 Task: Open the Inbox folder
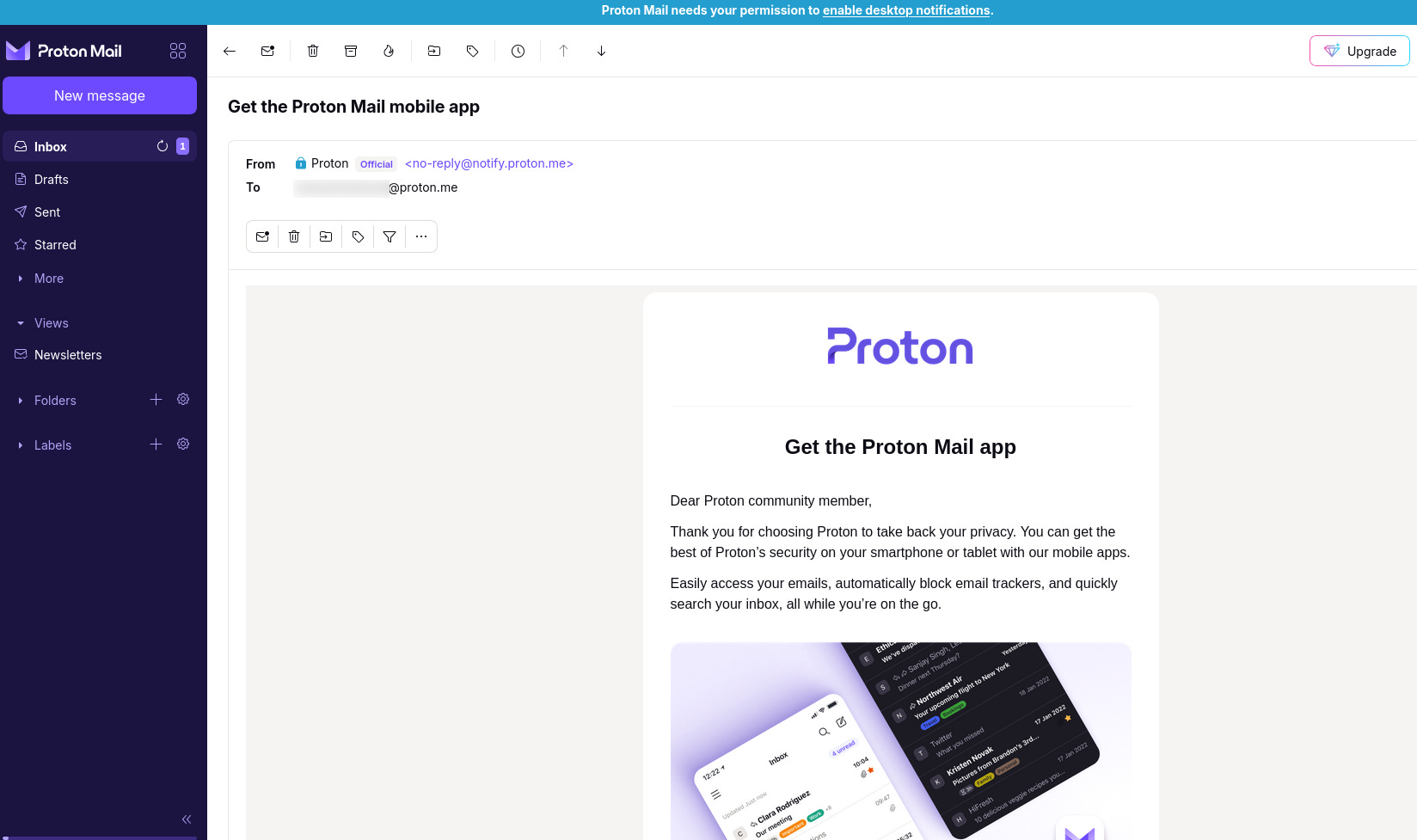click(100, 146)
